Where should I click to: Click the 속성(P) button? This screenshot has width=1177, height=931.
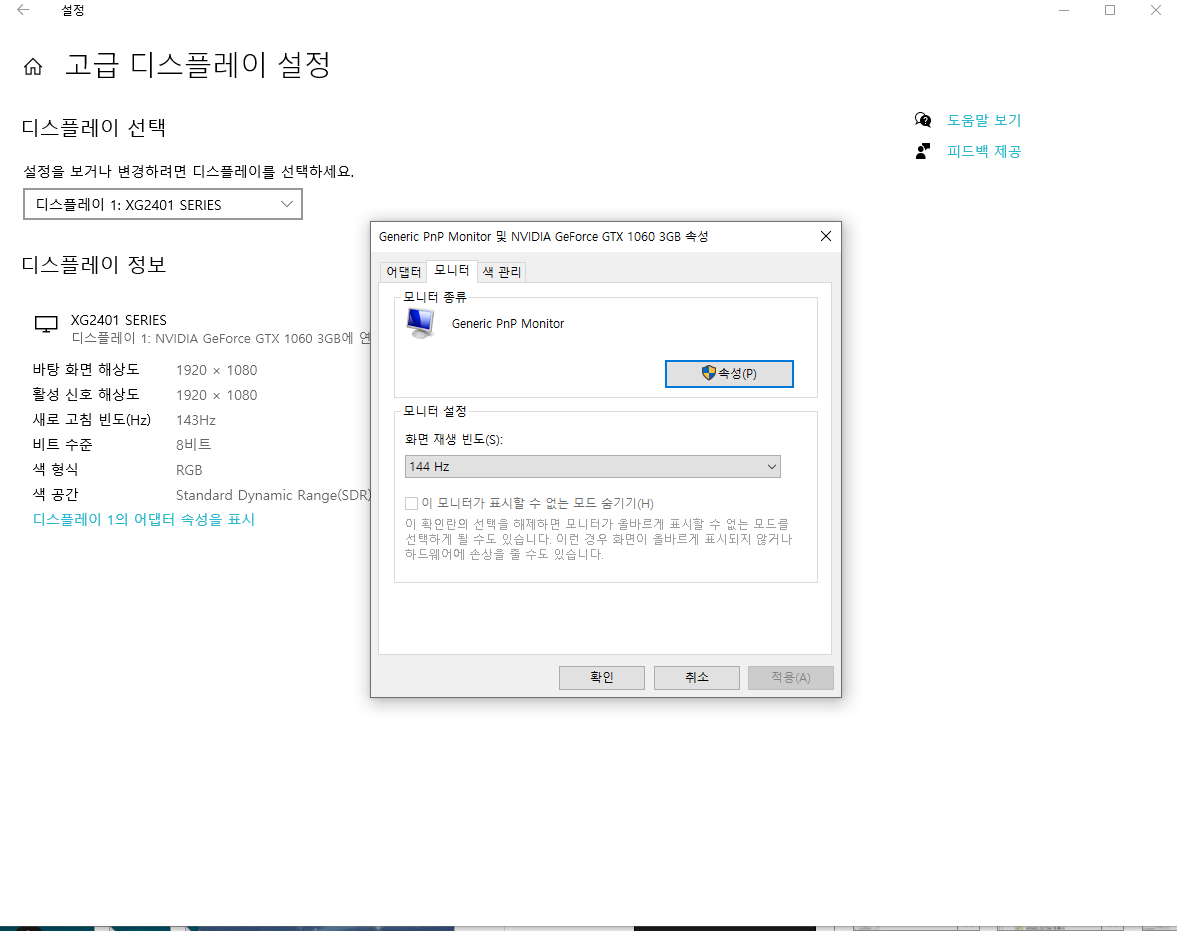pos(729,374)
